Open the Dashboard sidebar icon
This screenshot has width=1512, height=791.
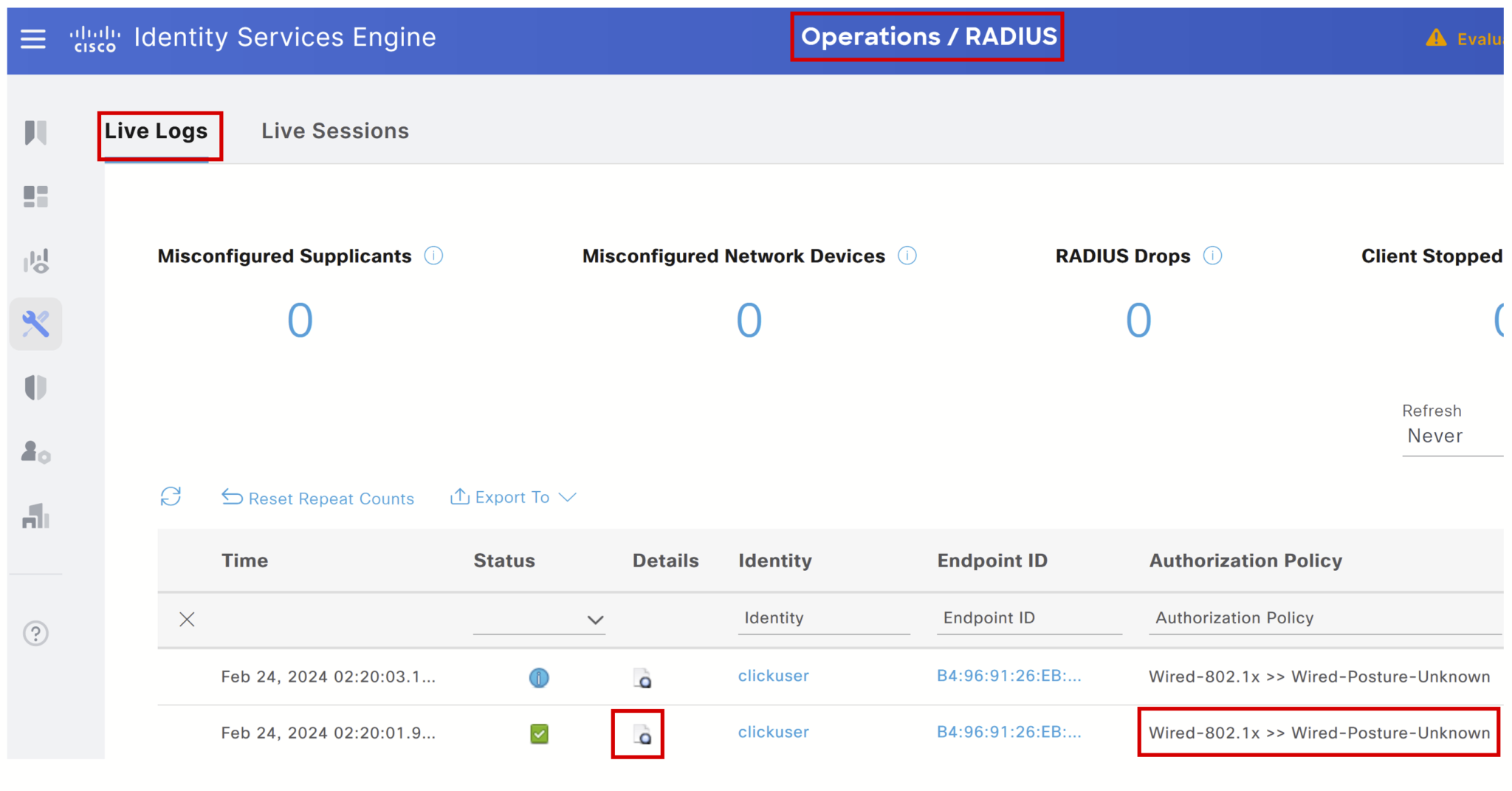point(35,196)
